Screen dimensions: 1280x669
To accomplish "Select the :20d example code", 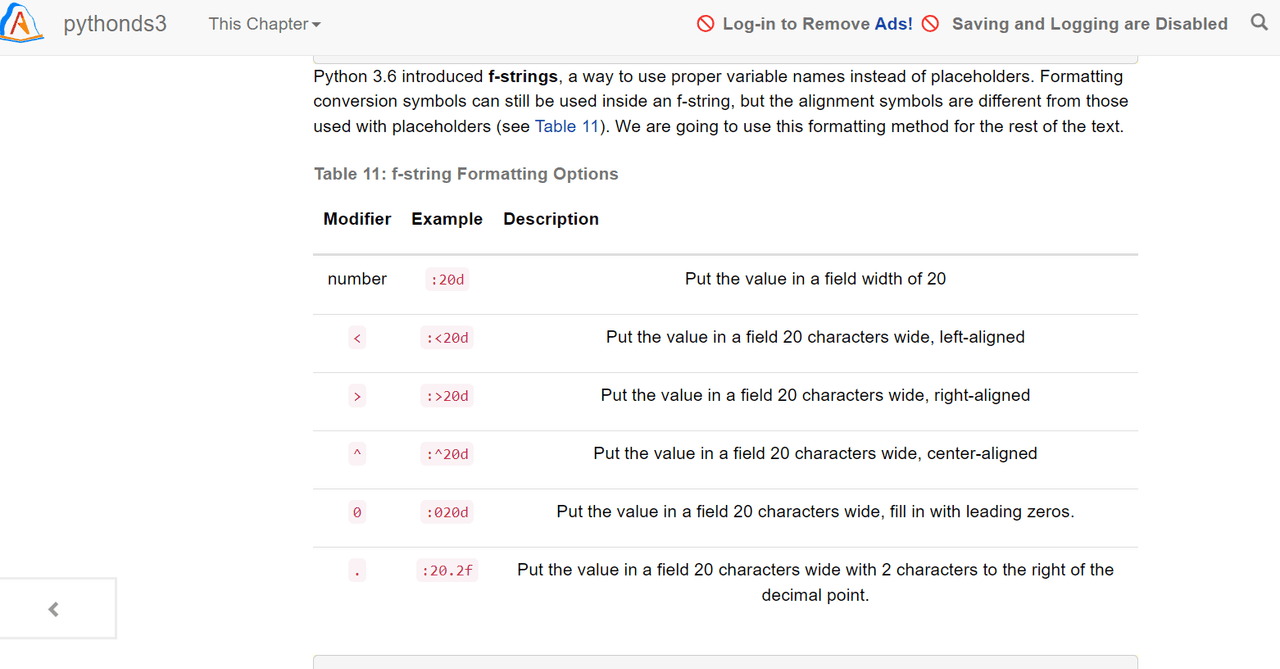I will tap(447, 280).
